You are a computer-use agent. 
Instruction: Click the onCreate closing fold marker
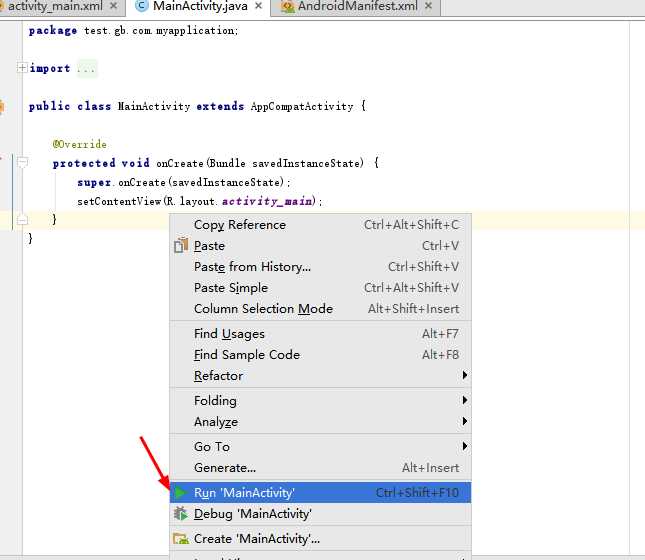[23, 220]
